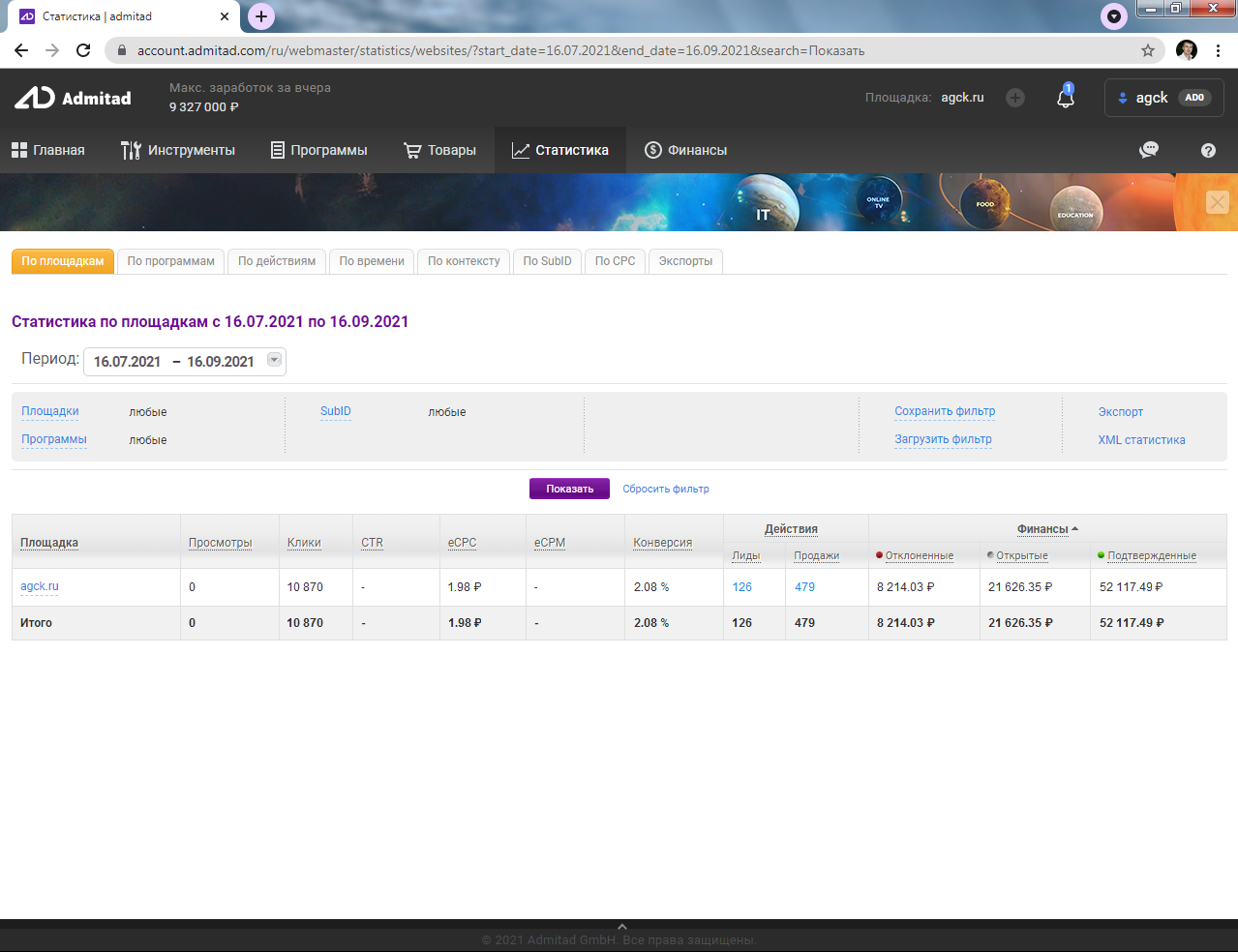Click Сбросить фильтр link
Image resolution: width=1238 pixels, height=952 pixels.
pyautogui.click(x=666, y=490)
